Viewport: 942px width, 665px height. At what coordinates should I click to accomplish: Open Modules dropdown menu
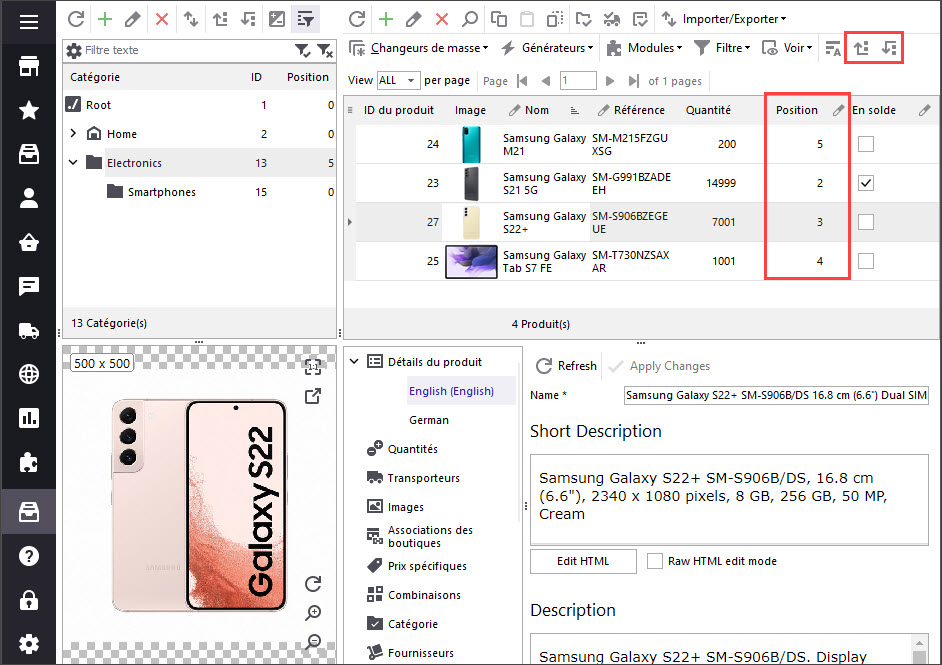645,48
